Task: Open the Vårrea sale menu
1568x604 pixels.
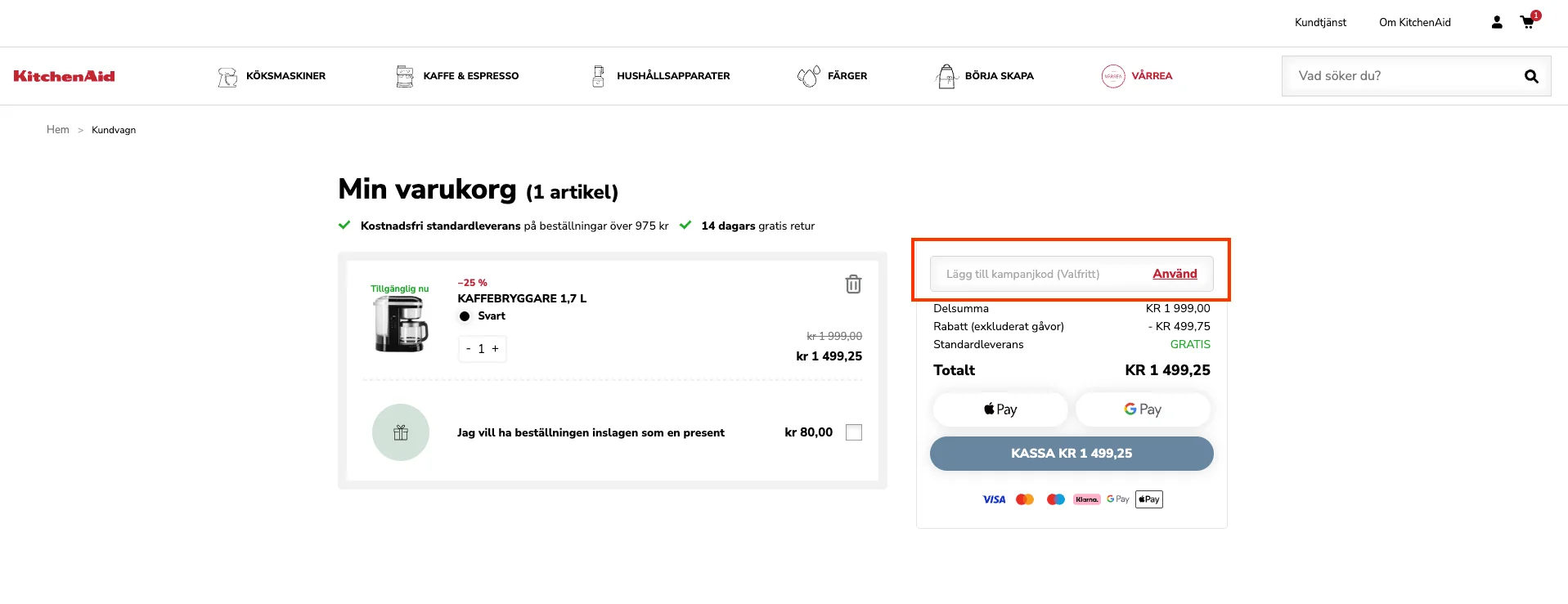Action: tap(1152, 76)
